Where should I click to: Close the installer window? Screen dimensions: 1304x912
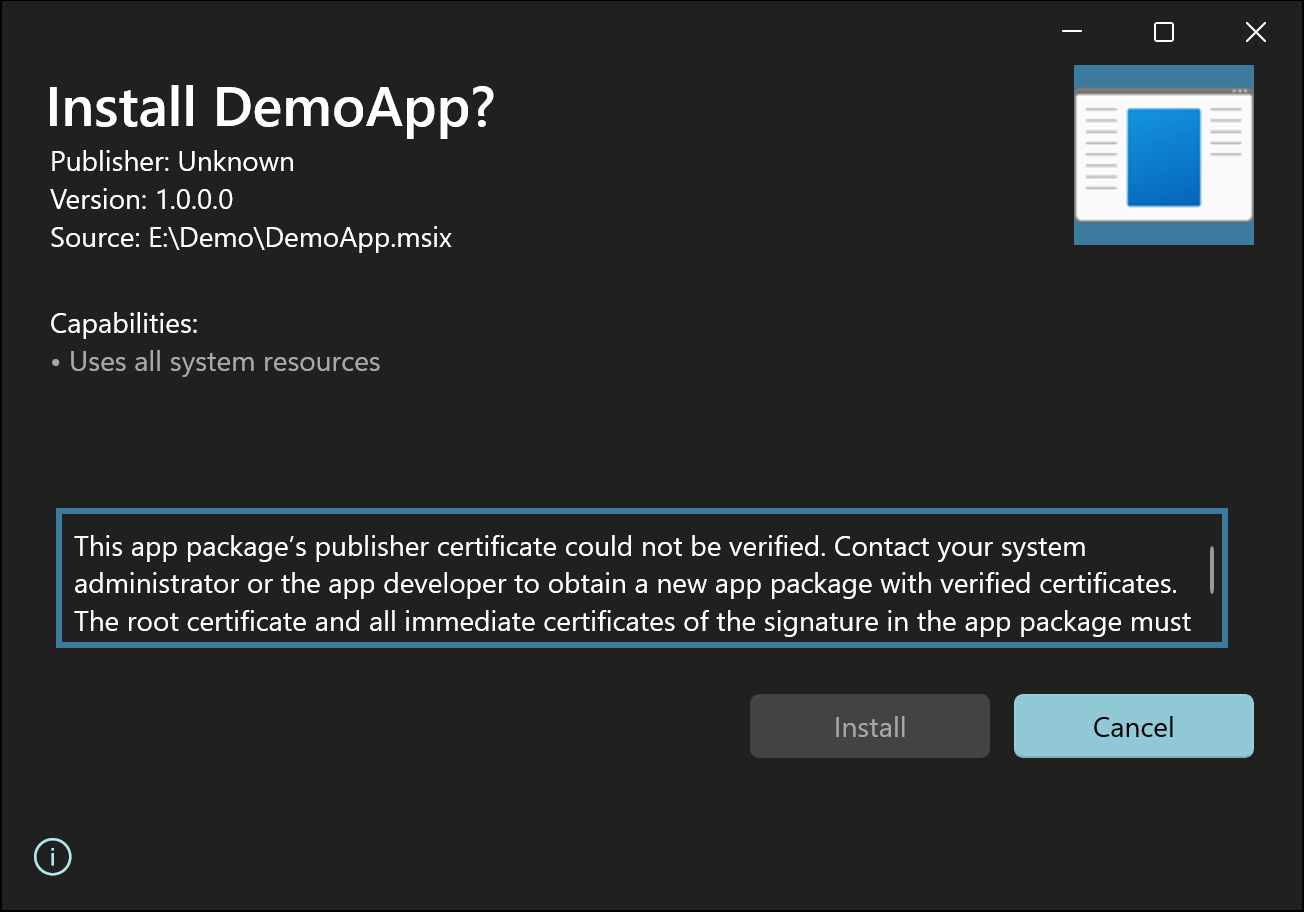click(1256, 32)
